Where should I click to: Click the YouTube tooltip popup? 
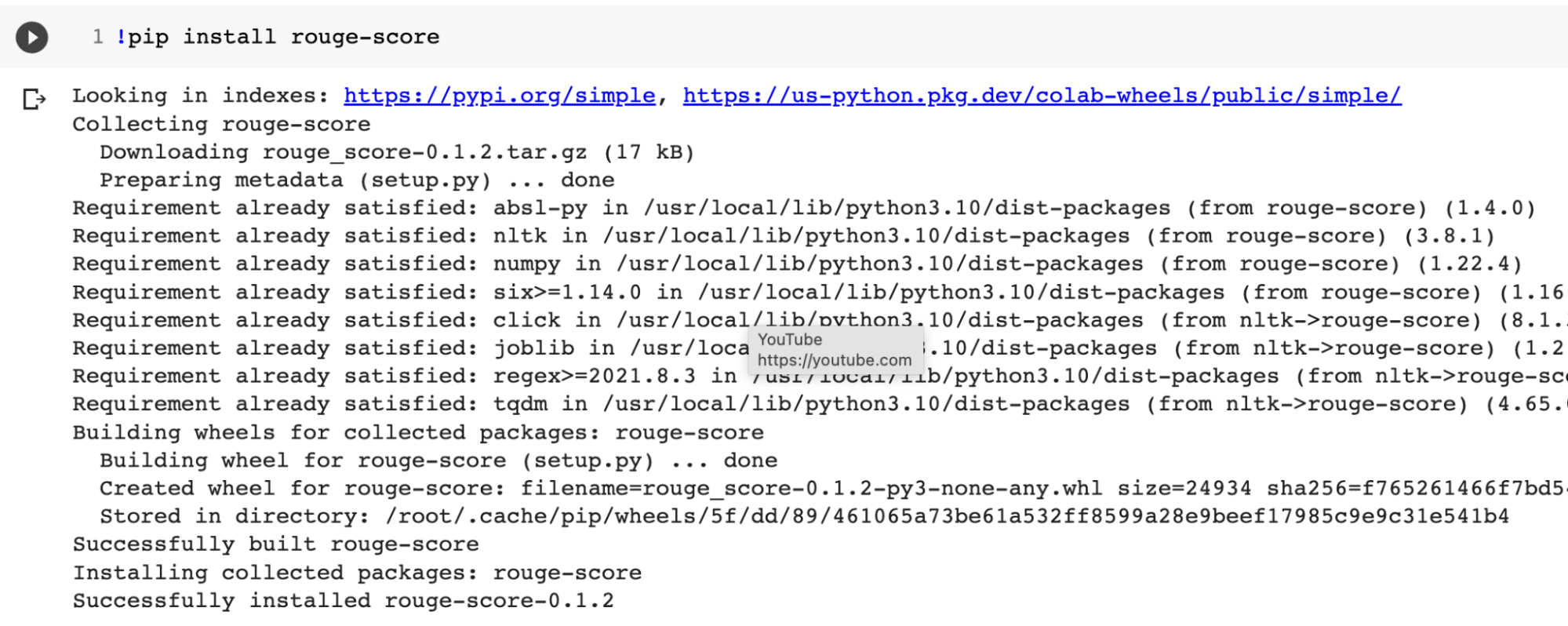(x=834, y=350)
